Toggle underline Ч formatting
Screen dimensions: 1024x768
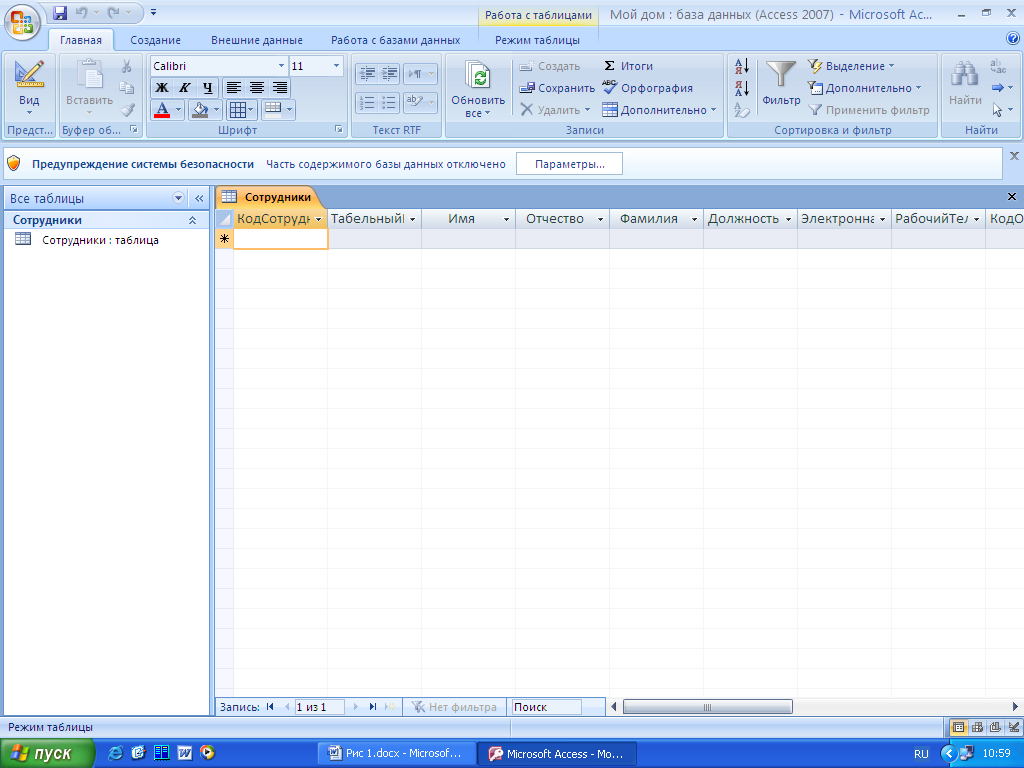tap(207, 88)
